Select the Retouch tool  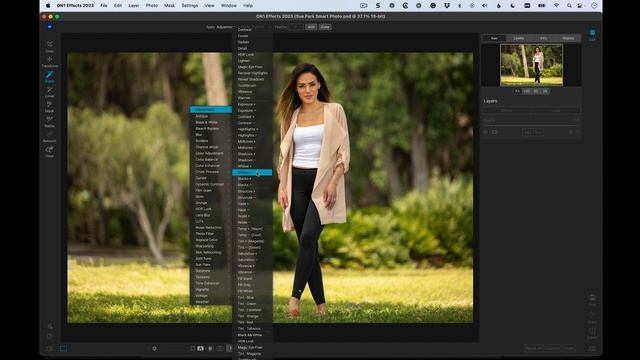click(49, 137)
